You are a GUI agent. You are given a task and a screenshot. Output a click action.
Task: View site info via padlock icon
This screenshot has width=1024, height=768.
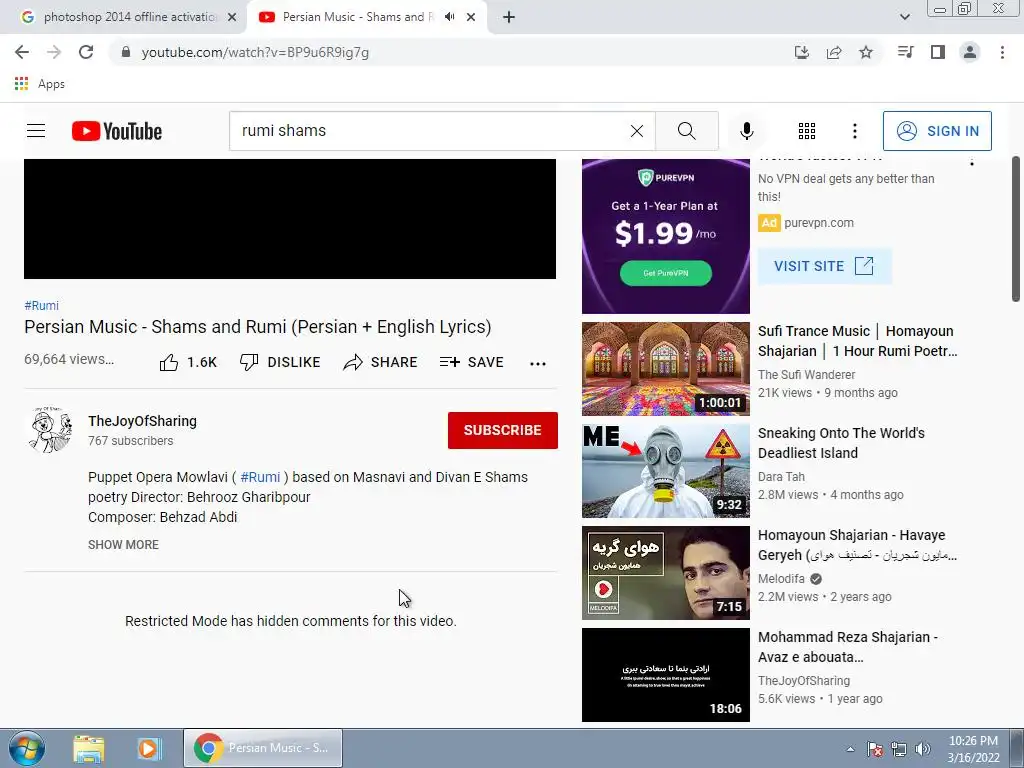[126, 52]
